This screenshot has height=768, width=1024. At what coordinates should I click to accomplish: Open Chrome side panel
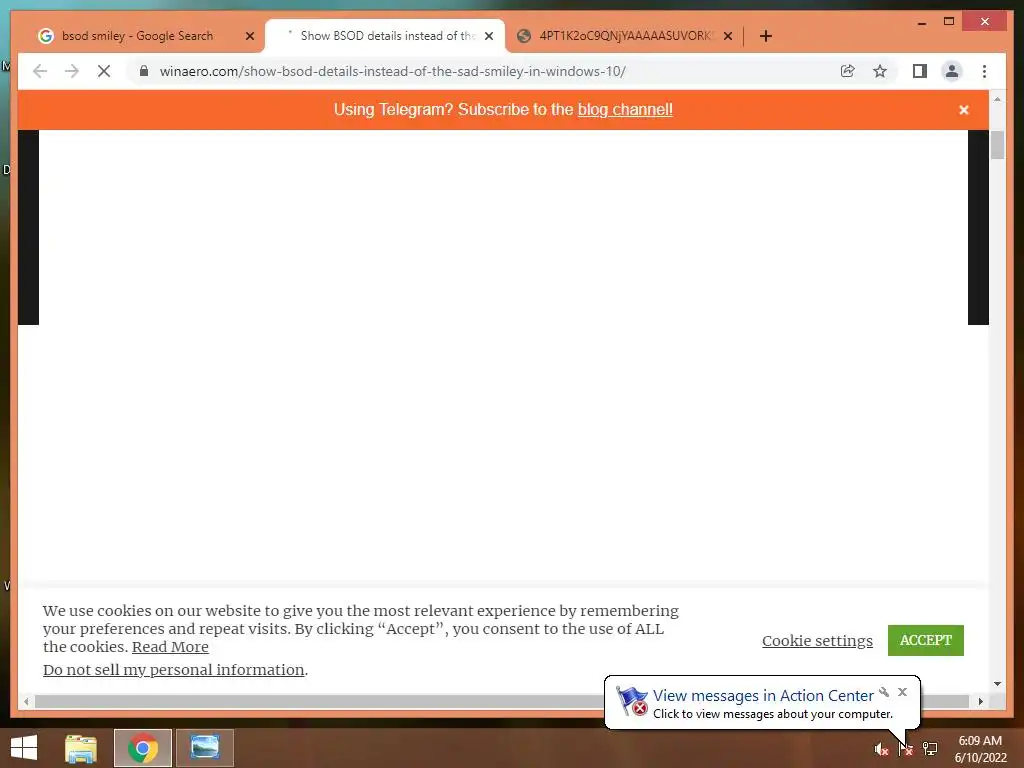pos(920,71)
